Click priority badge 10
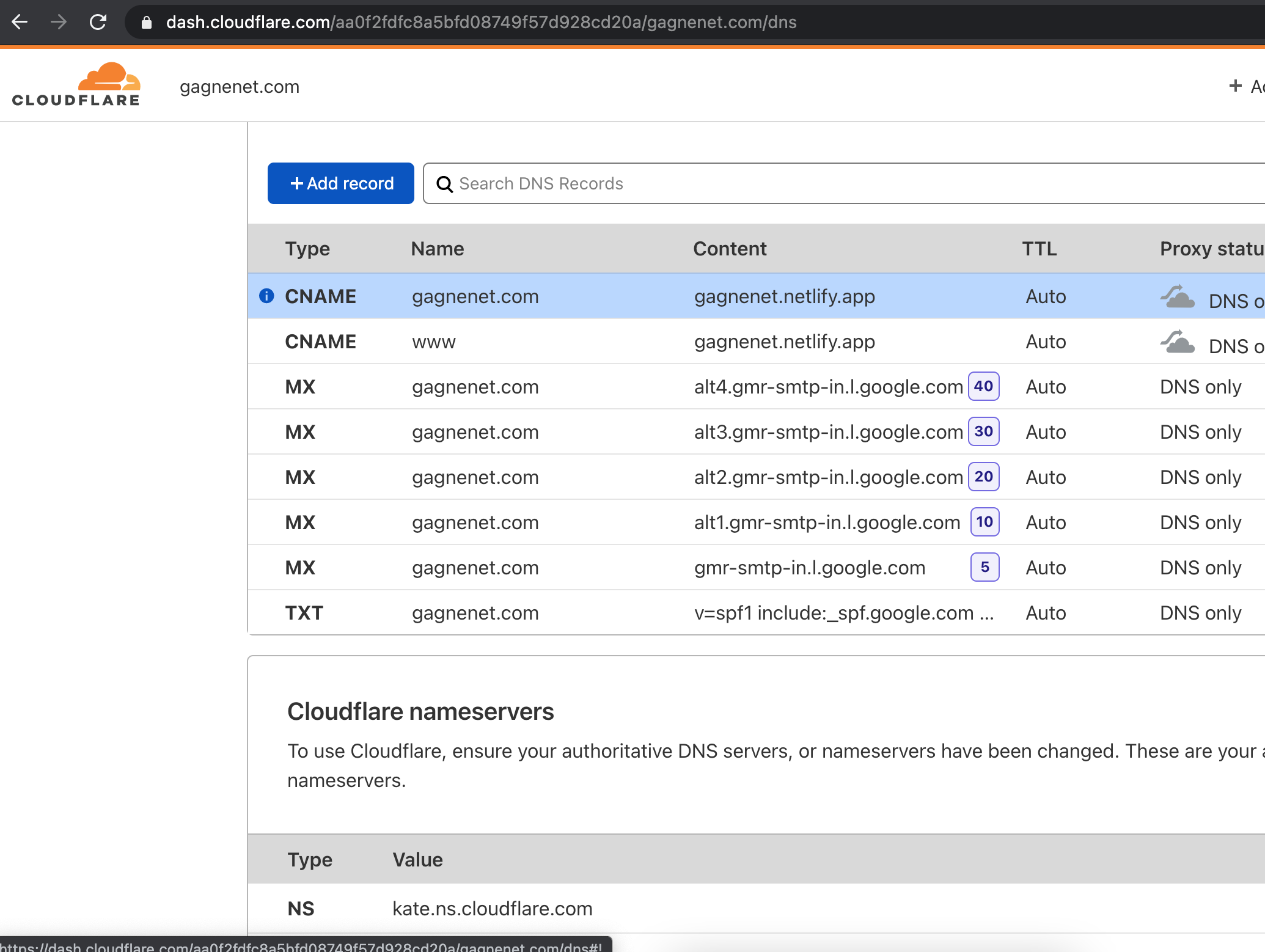The width and height of the screenshot is (1265, 952). click(985, 522)
